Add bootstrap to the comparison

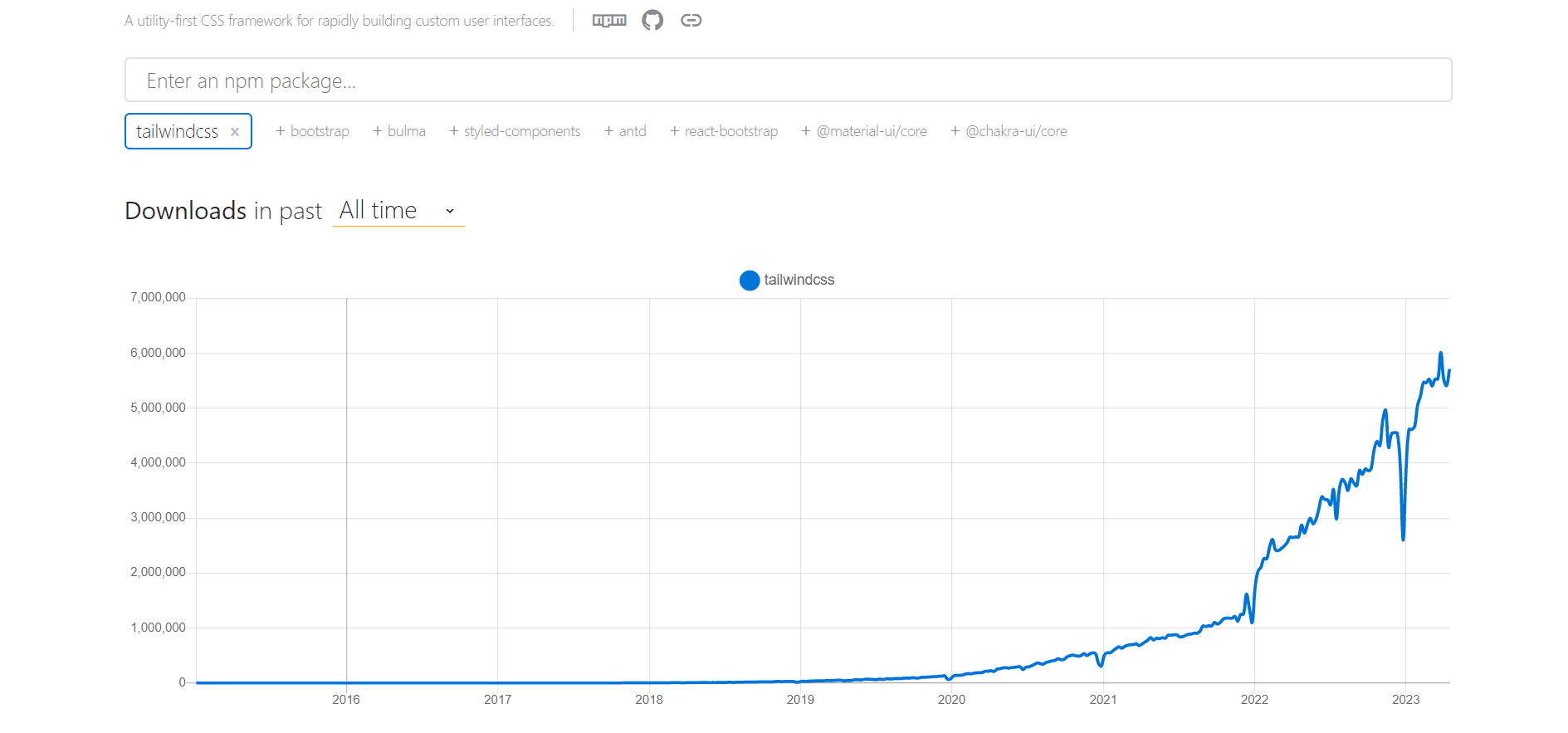(312, 131)
